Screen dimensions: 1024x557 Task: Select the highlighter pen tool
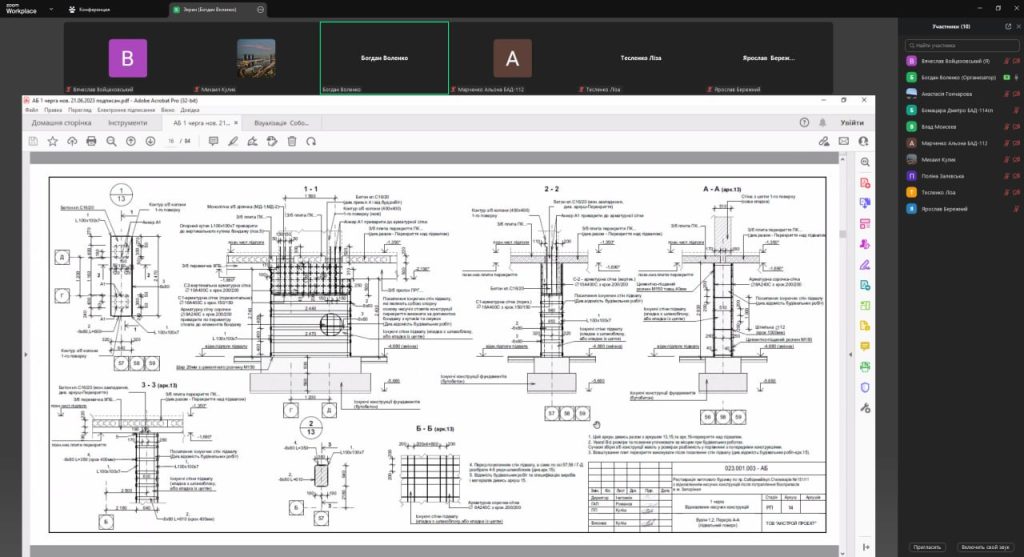pyautogui.click(x=232, y=141)
